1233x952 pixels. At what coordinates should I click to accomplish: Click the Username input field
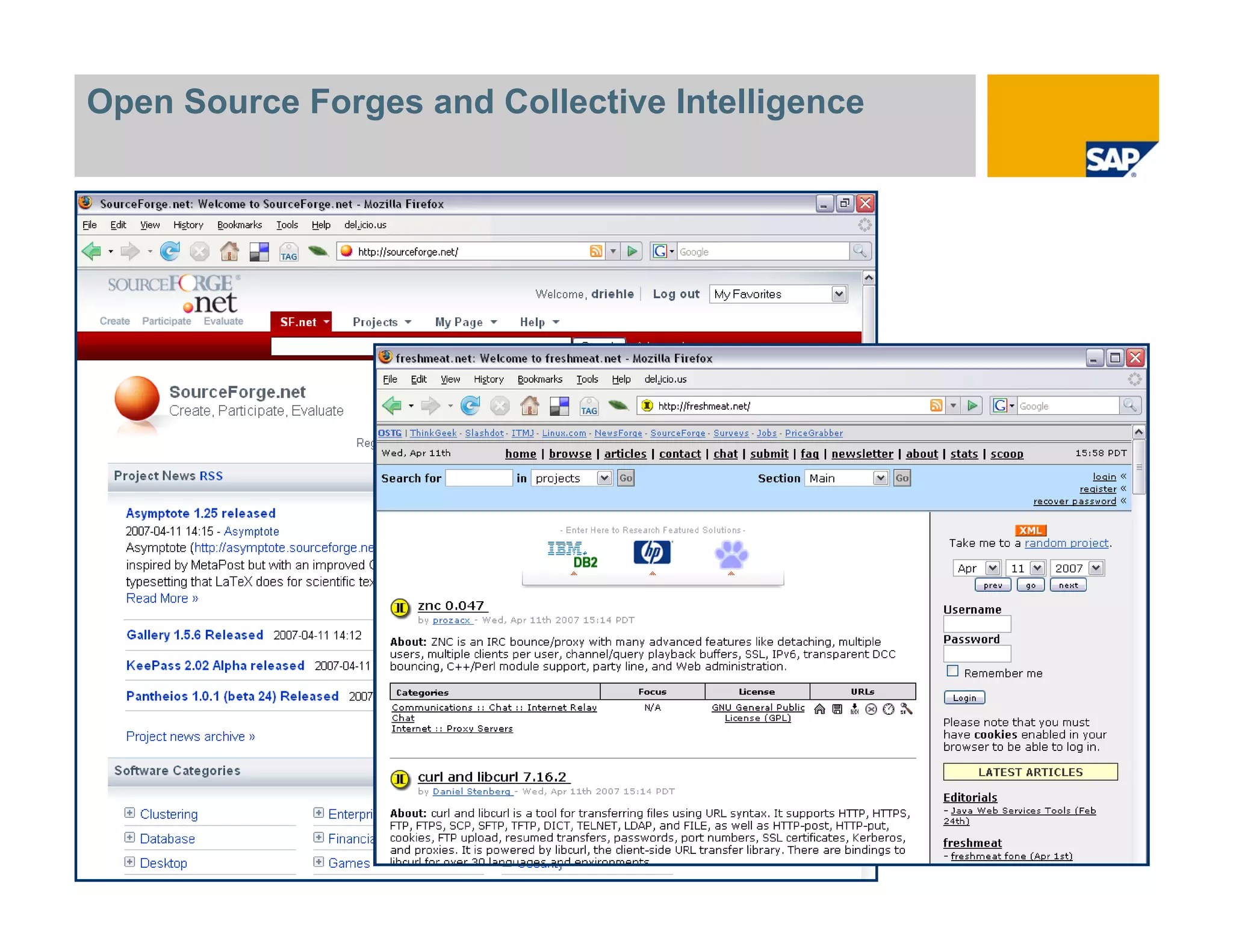[x=977, y=624]
